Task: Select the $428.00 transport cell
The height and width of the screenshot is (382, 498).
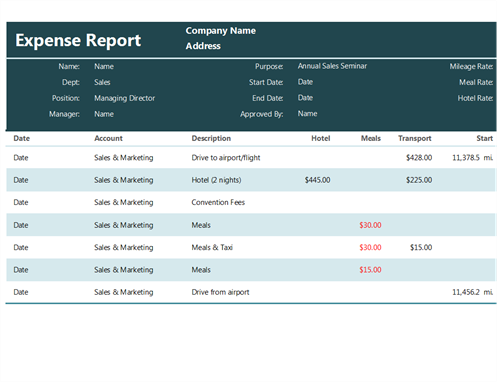Action: point(419,158)
